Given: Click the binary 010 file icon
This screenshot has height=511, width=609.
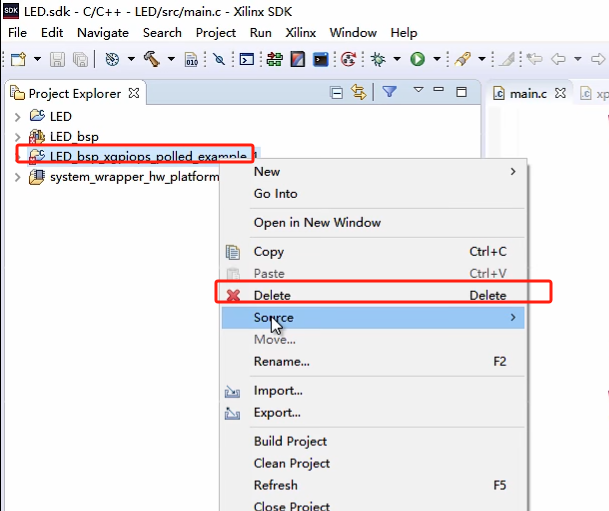Looking at the screenshot, I should coord(191,59).
